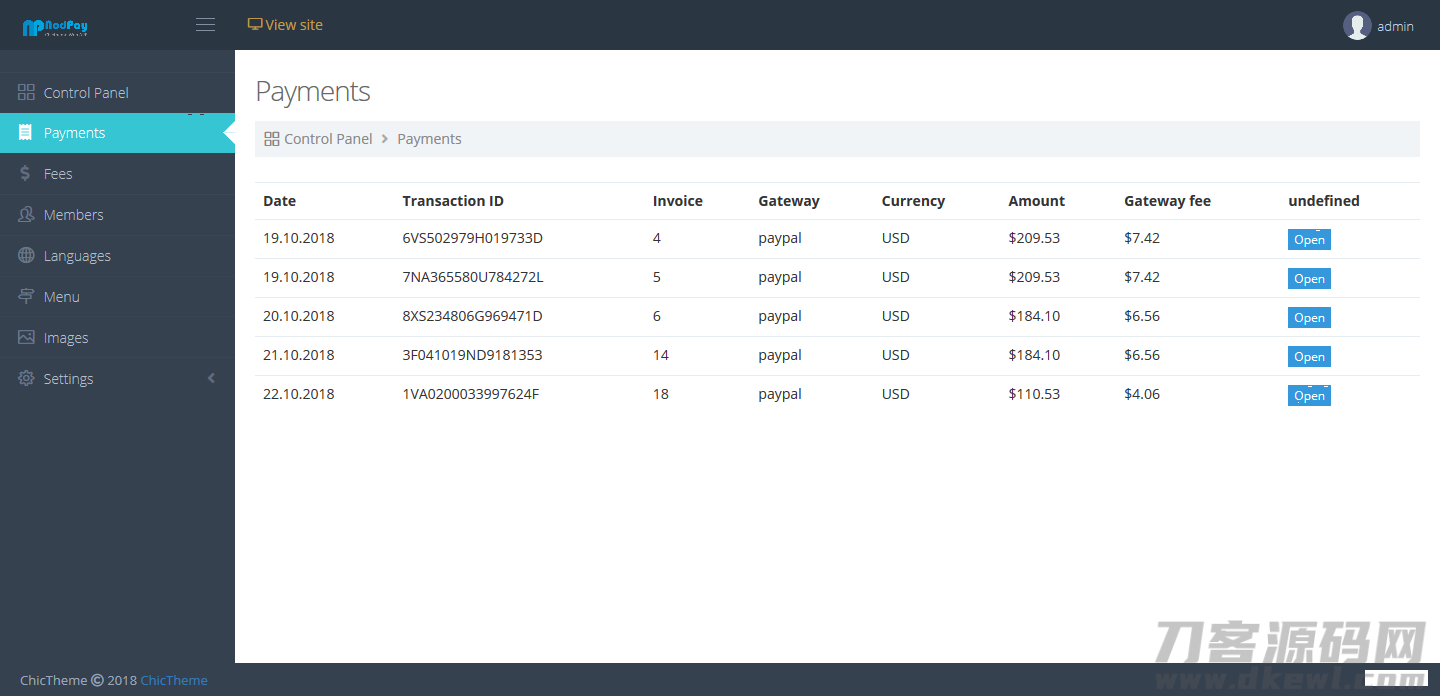Image resolution: width=1440 pixels, height=696 pixels.
Task: Visit the ChicTheme footer link
Action: click(174, 680)
